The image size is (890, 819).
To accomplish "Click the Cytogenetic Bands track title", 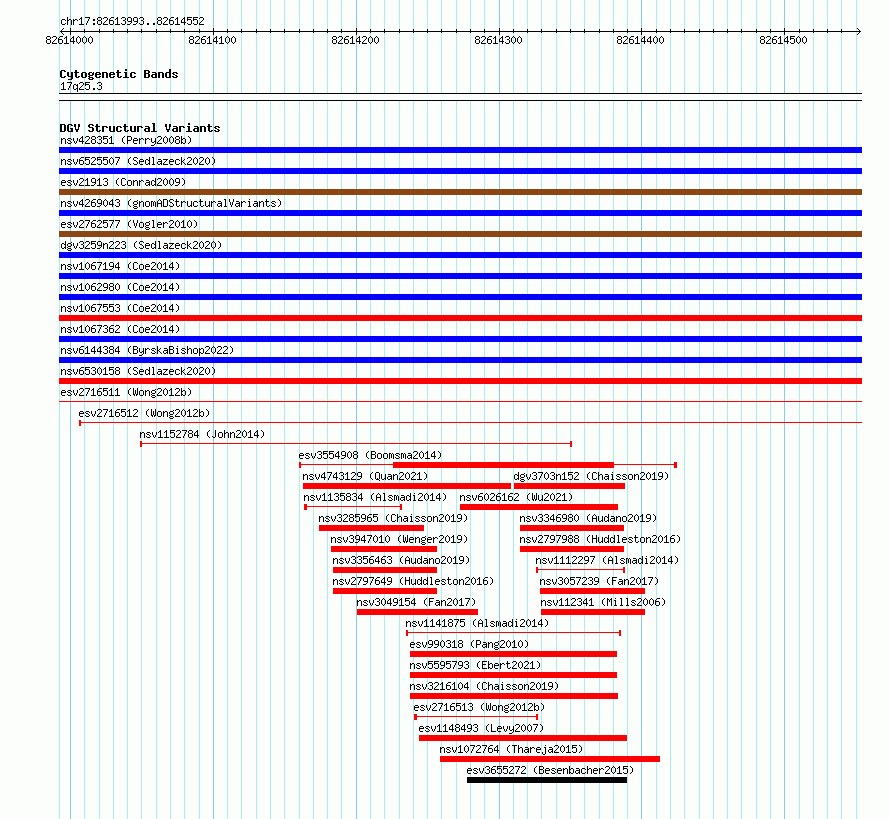I will coord(119,74).
